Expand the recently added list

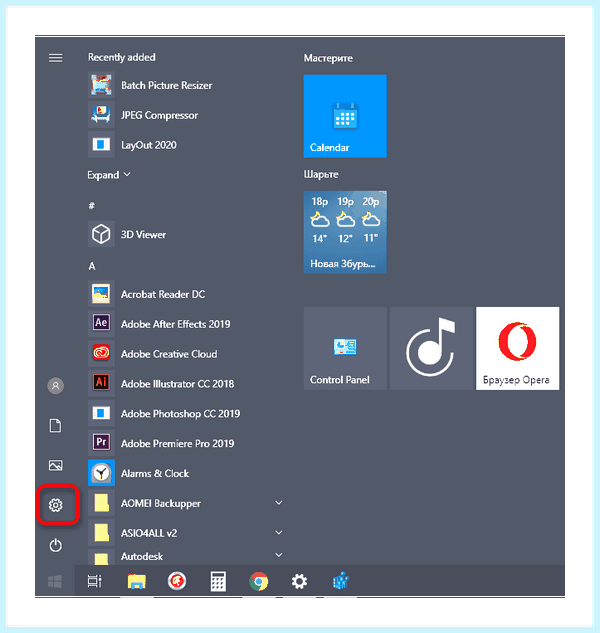point(109,175)
